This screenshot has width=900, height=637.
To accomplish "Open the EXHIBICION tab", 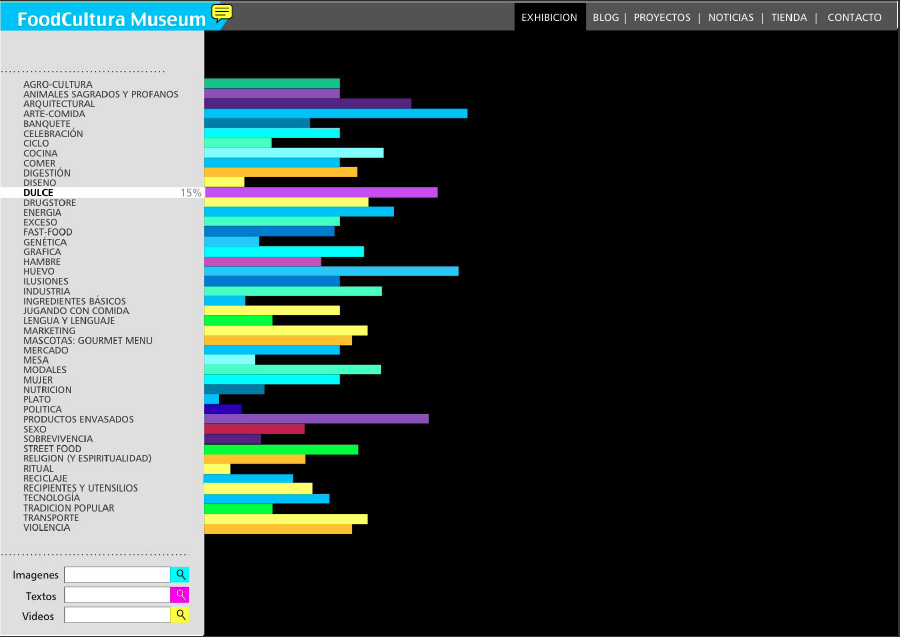I will click(x=549, y=17).
